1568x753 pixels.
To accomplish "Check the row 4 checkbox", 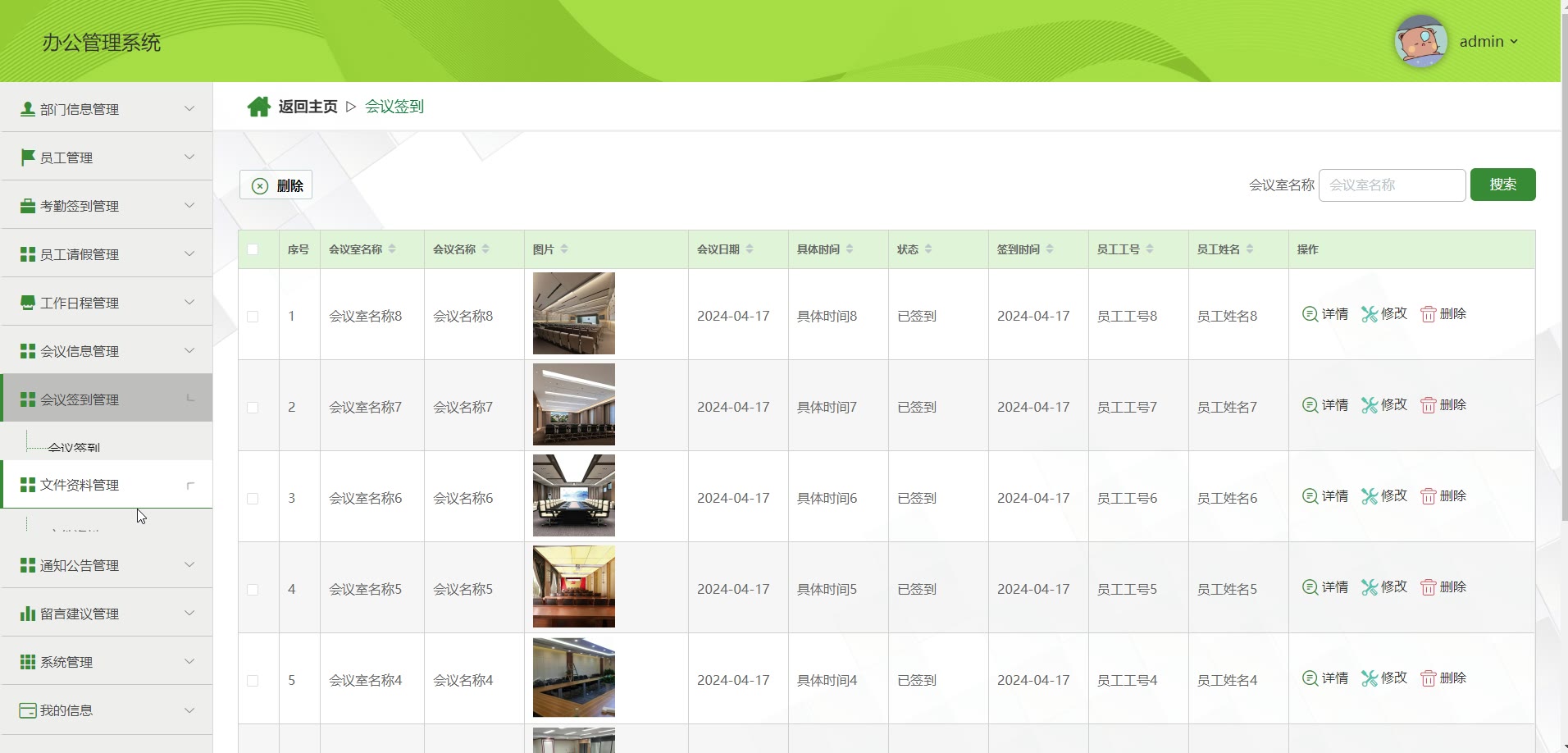I will (253, 590).
